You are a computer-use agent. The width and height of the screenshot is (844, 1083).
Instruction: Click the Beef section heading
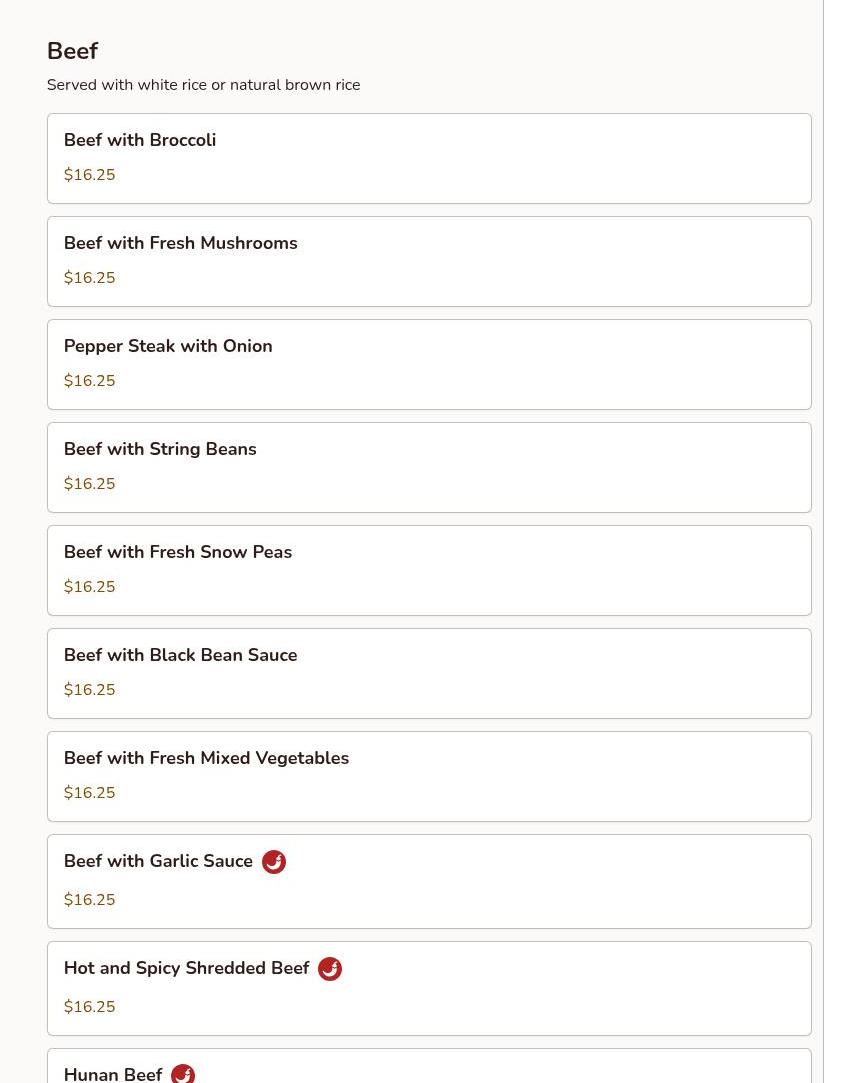(73, 50)
